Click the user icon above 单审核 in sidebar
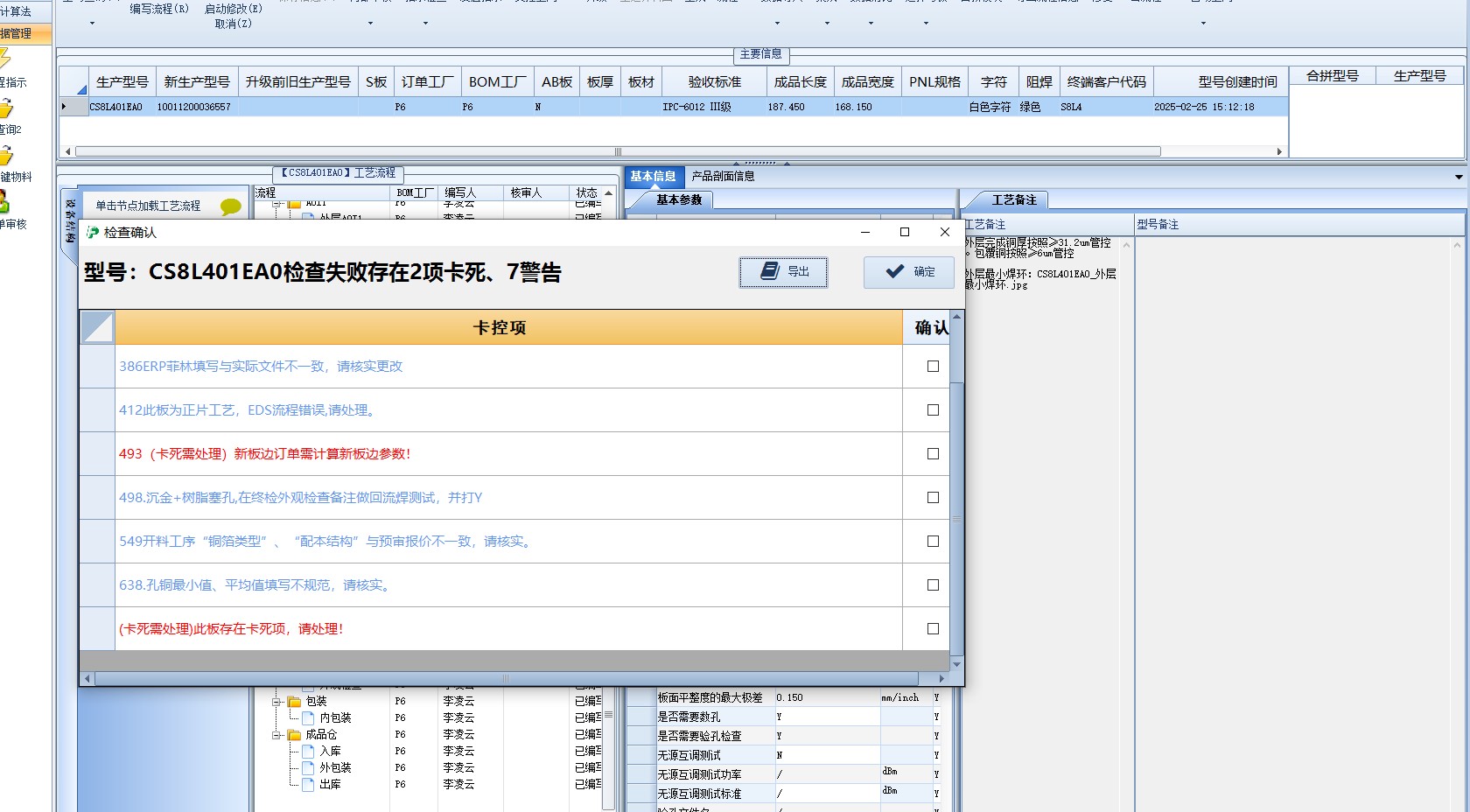Screen dimensions: 1470x812 coord(4,203)
